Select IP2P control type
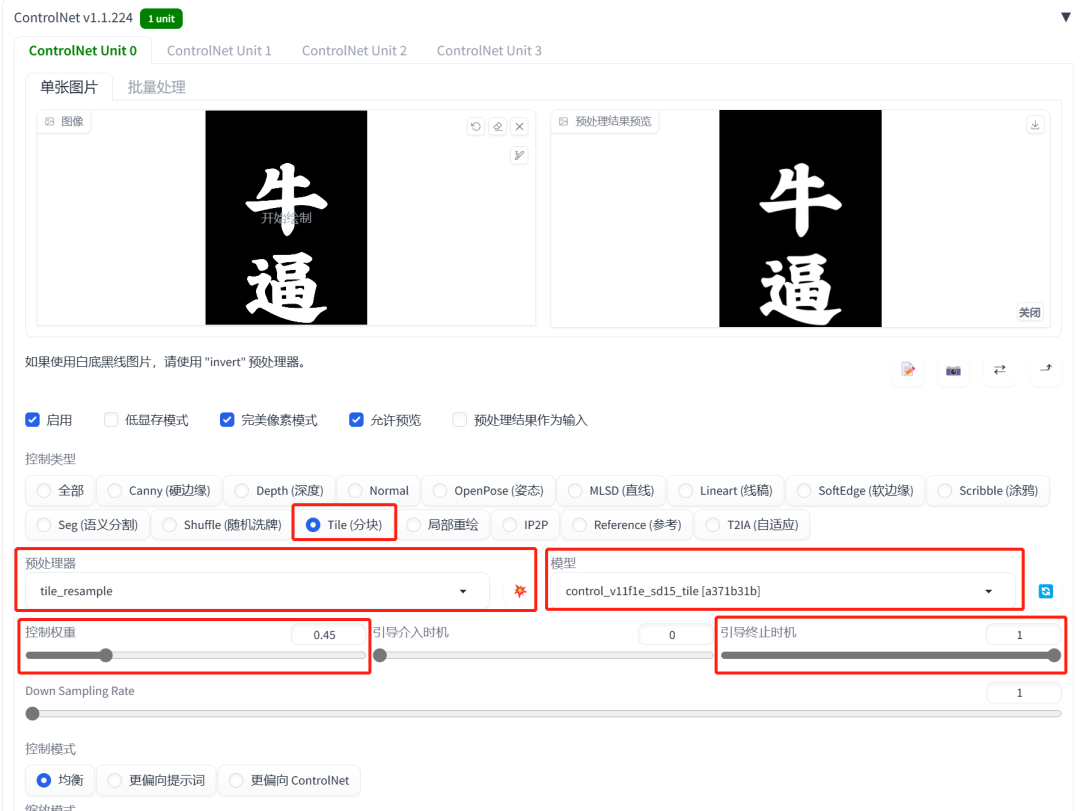This screenshot has width=1080, height=811. click(x=525, y=525)
